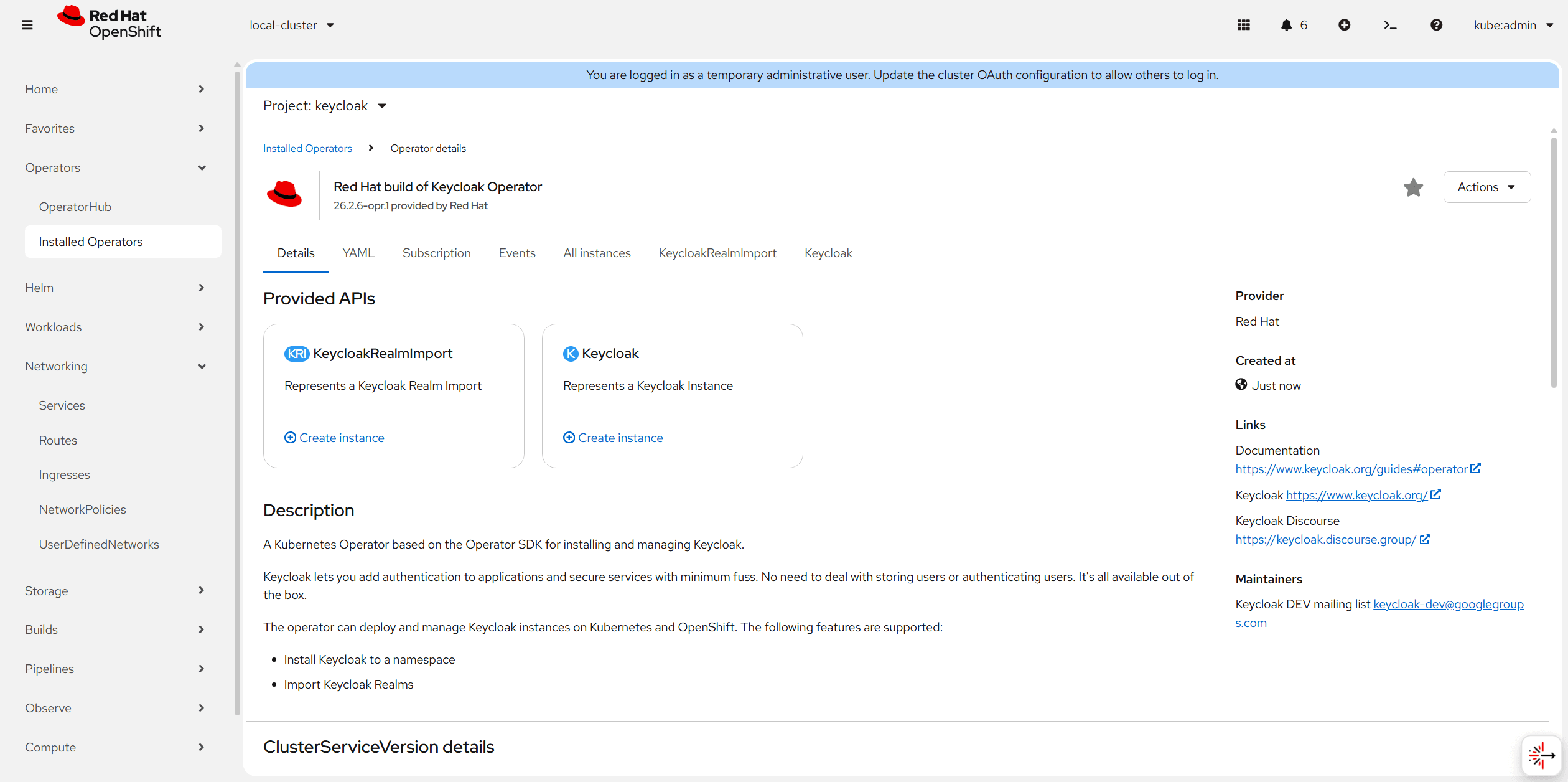Click the sidebar vertical scrollbar
The image size is (1568, 782).
tap(237, 392)
